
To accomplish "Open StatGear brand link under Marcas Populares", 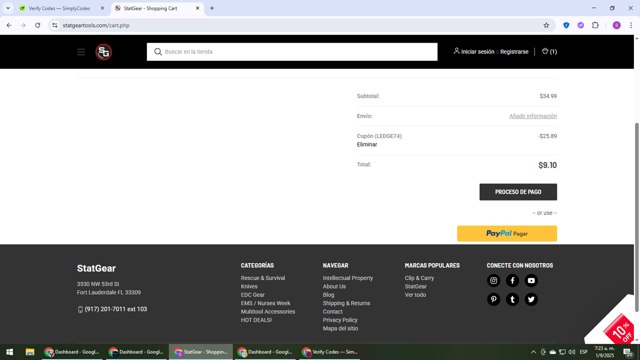I will pos(416,287).
